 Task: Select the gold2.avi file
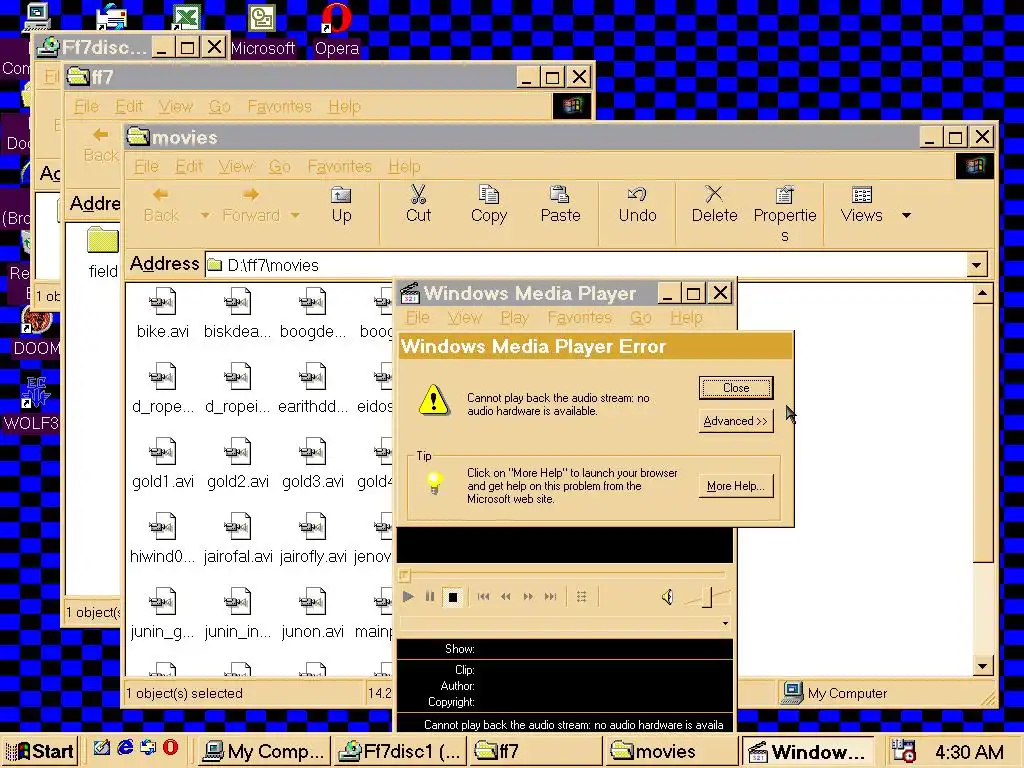click(x=238, y=464)
